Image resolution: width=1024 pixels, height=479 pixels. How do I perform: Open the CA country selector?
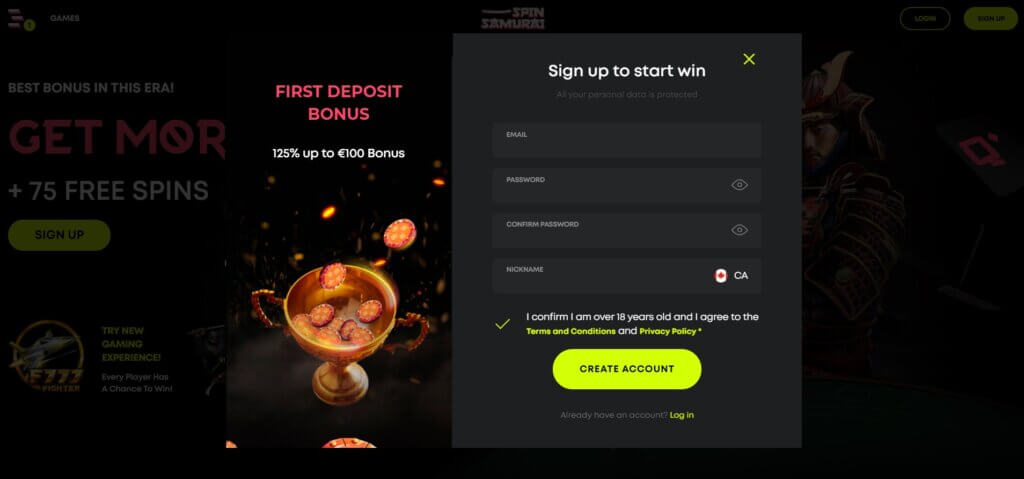tap(731, 276)
